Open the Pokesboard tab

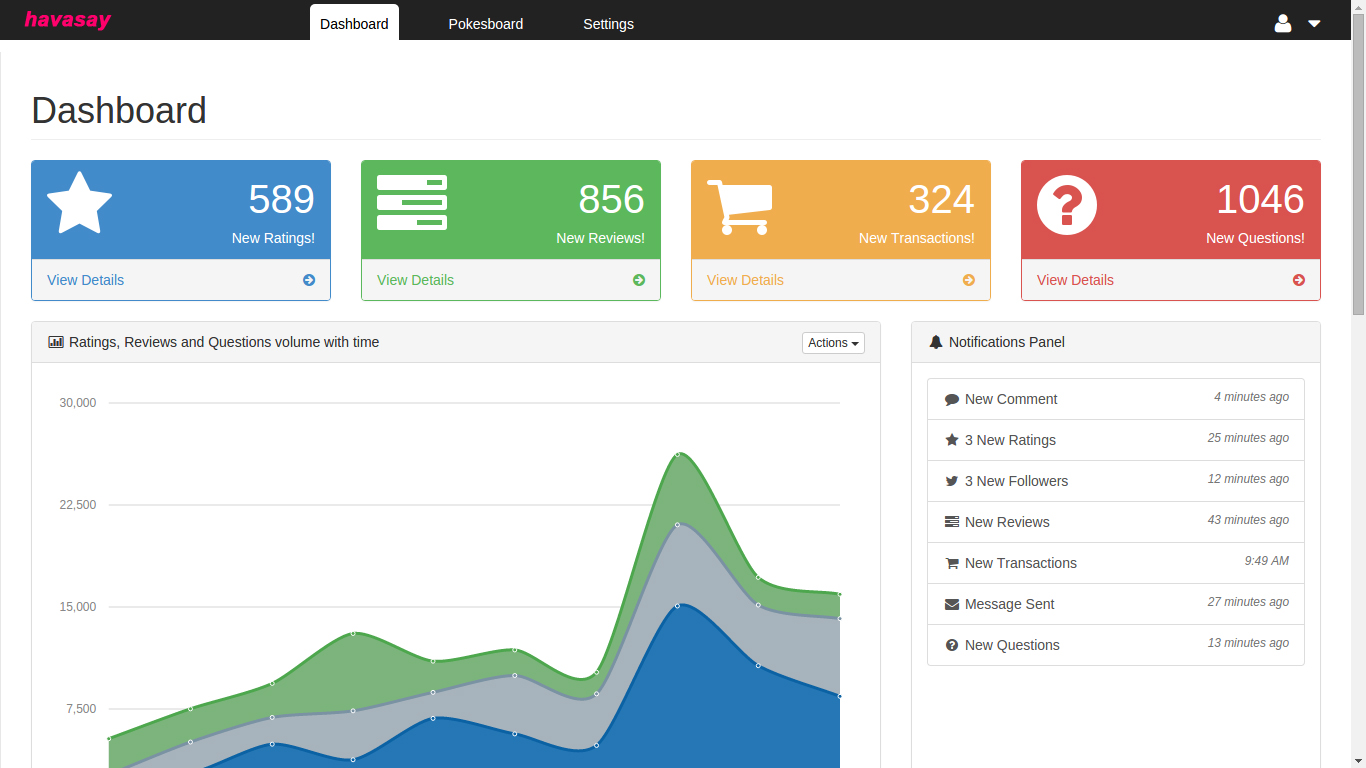486,23
